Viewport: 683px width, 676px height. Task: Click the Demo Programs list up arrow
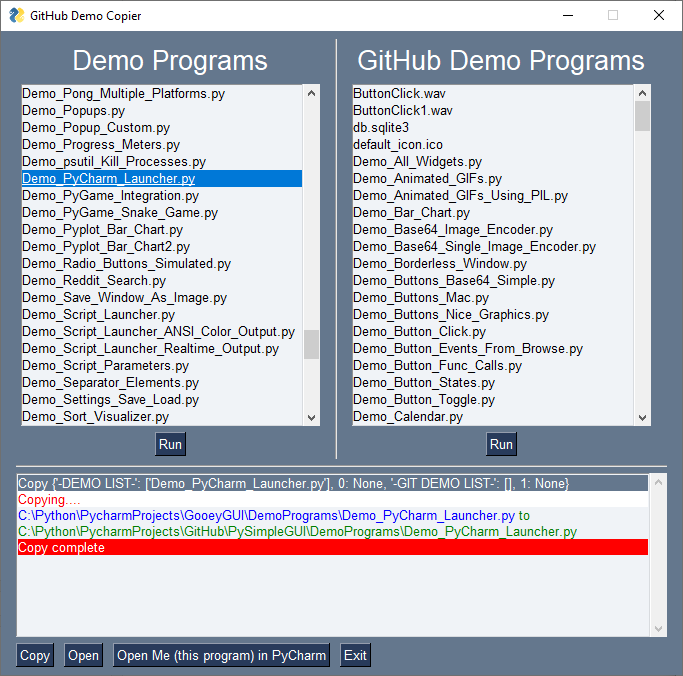[x=311, y=93]
